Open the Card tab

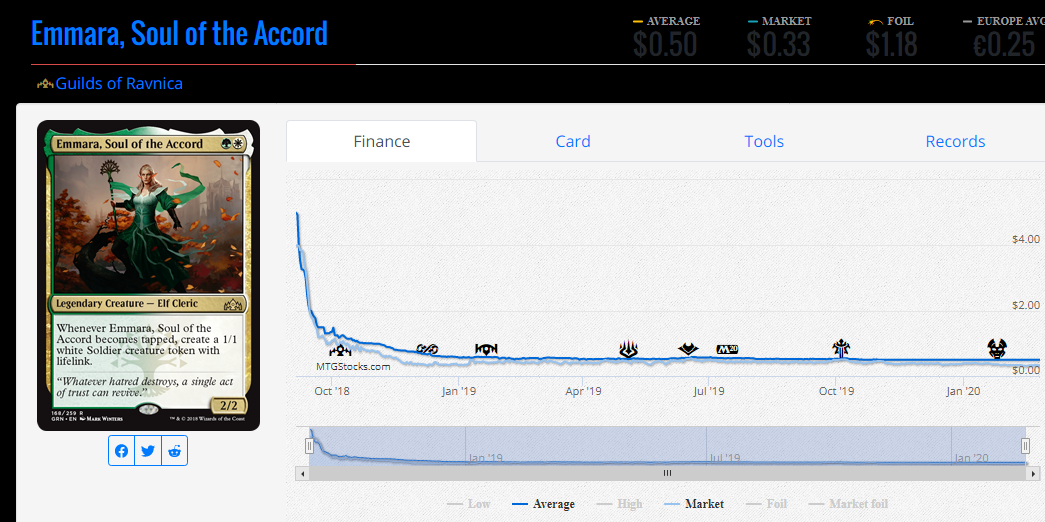pyautogui.click(x=573, y=141)
